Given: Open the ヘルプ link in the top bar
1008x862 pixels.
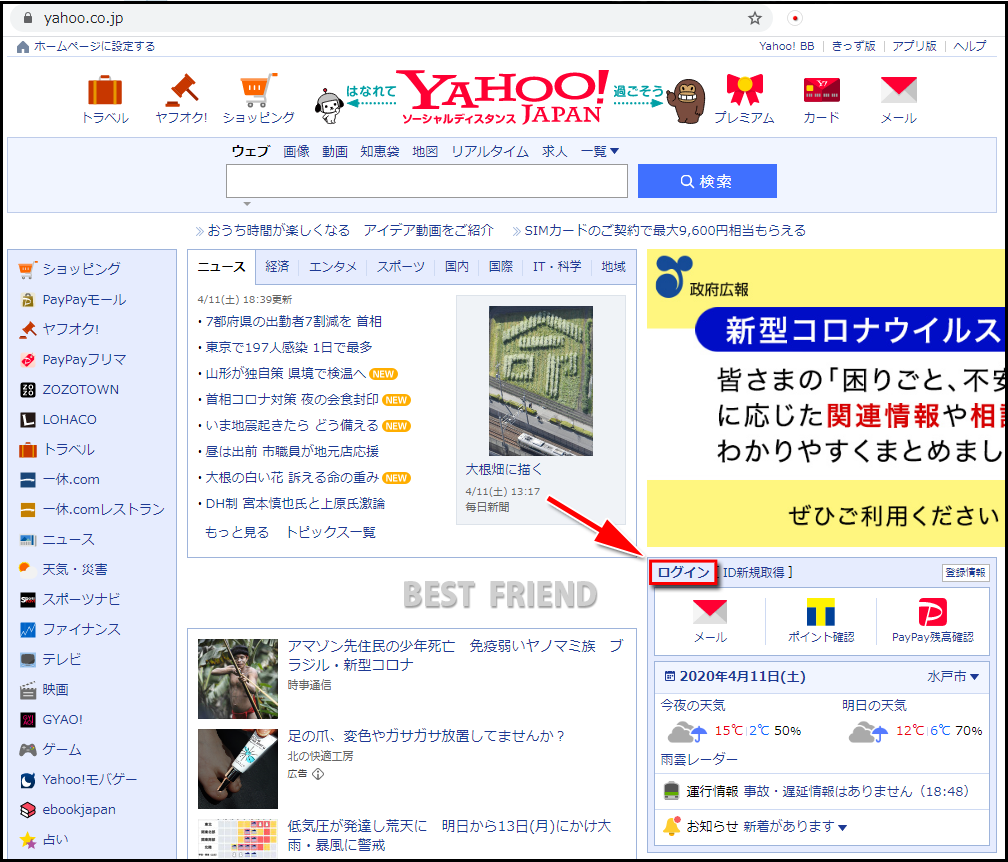Looking at the screenshot, I should 969,46.
